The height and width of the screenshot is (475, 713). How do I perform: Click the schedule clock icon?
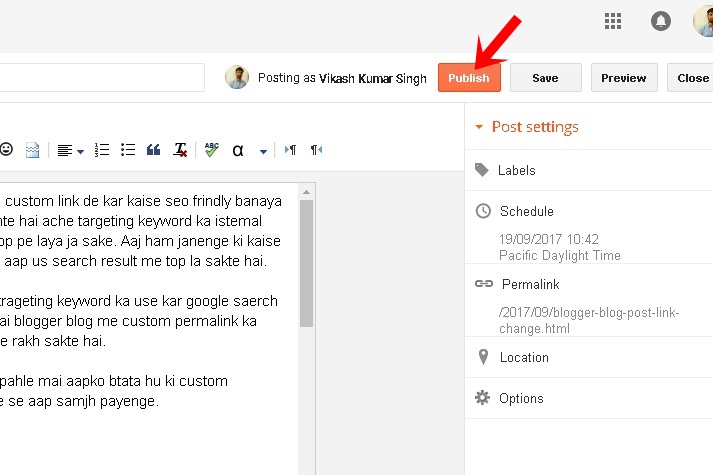[x=483, y=211]
